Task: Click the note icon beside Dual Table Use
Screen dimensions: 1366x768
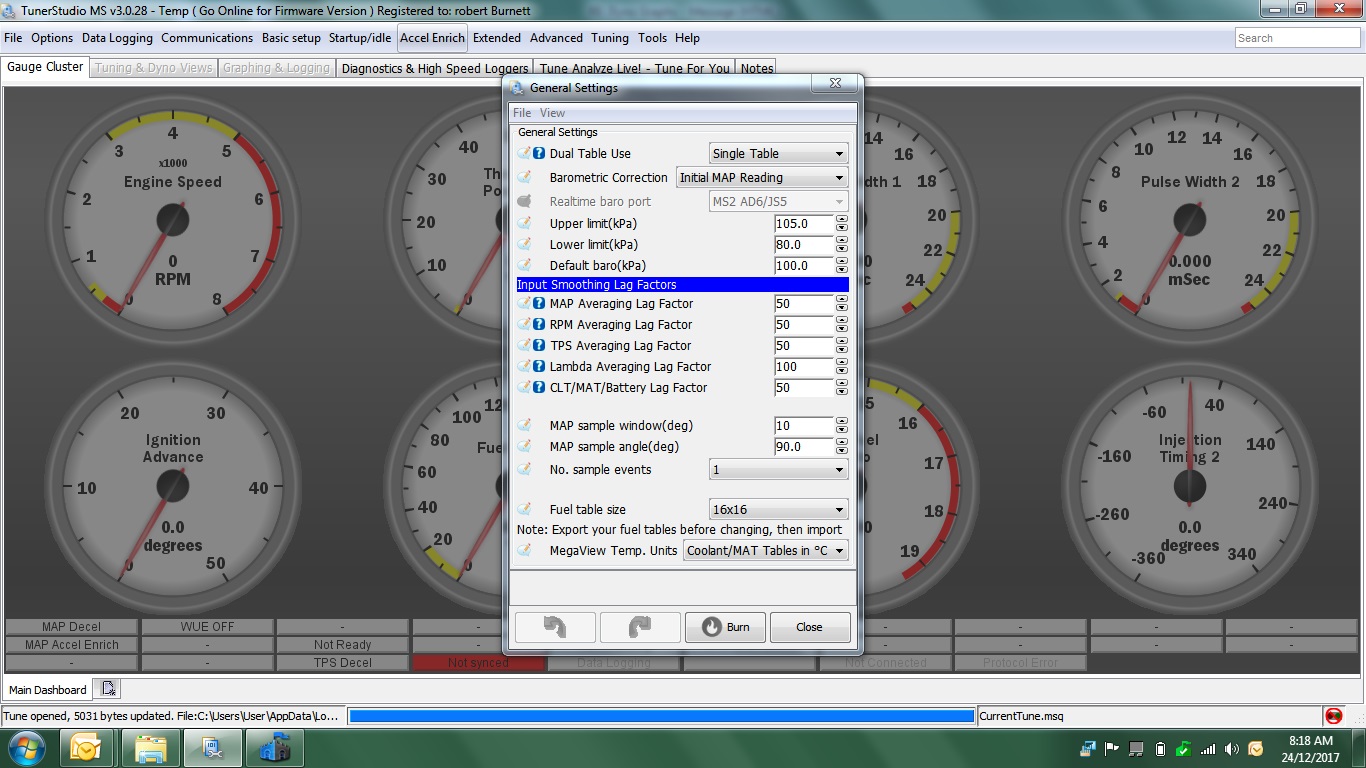Action: 524,153
